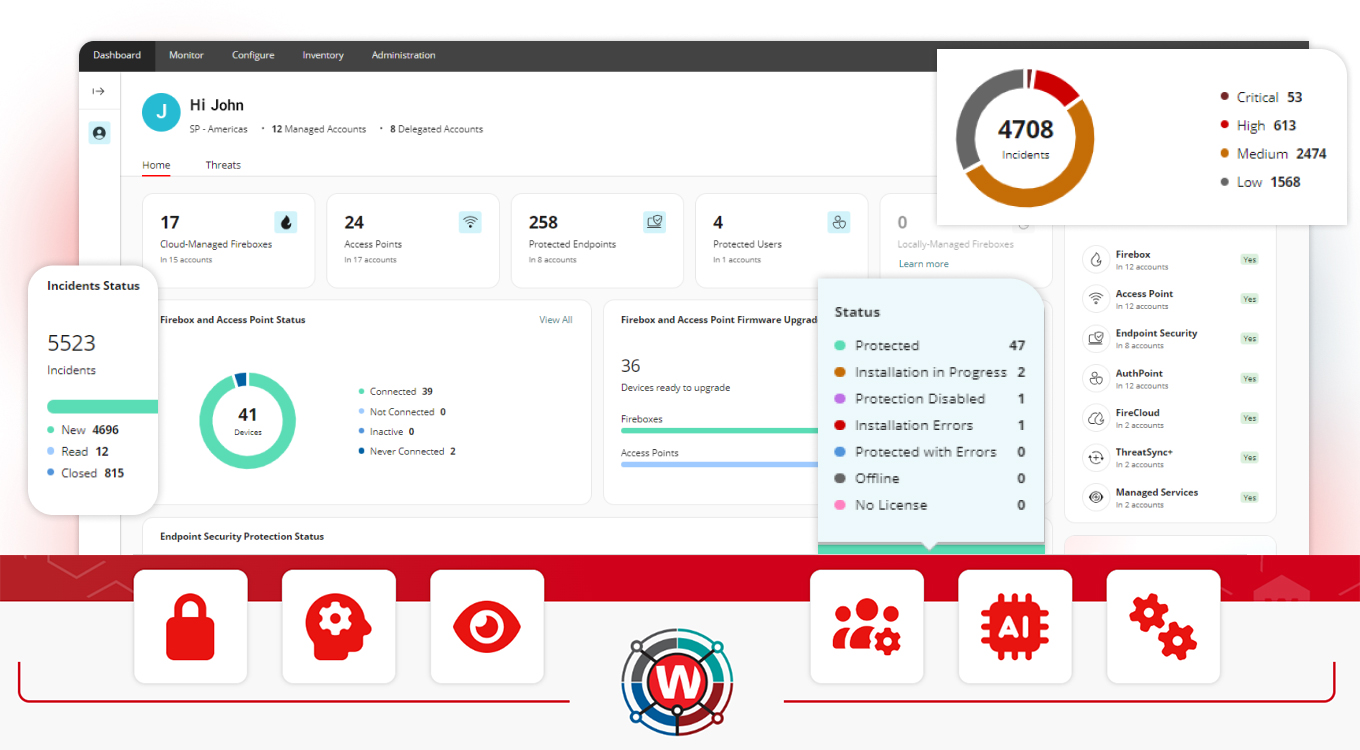Screen dimensions: 1360x750
Task: Click the Endpoint Security service icon
Action: 1096,339
